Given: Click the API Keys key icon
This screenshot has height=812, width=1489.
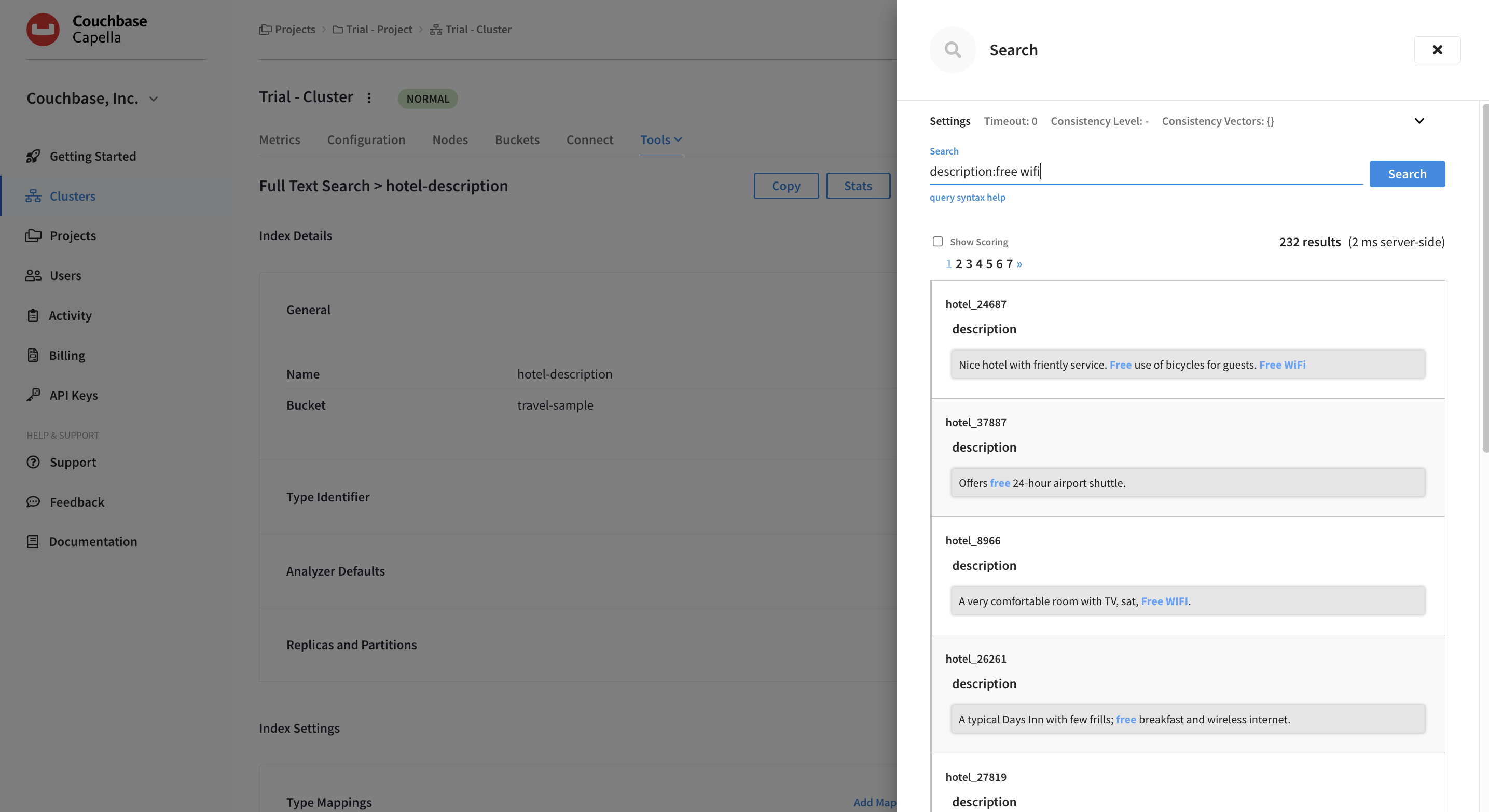Looking at the screenshot, I should [x=33, y=395].
